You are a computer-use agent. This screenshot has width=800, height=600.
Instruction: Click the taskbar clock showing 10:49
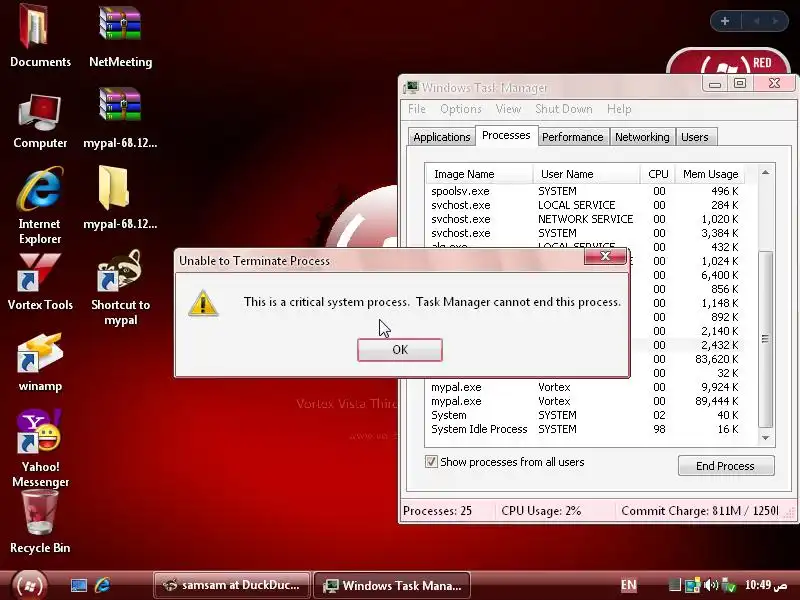click(x=765, y=585)
